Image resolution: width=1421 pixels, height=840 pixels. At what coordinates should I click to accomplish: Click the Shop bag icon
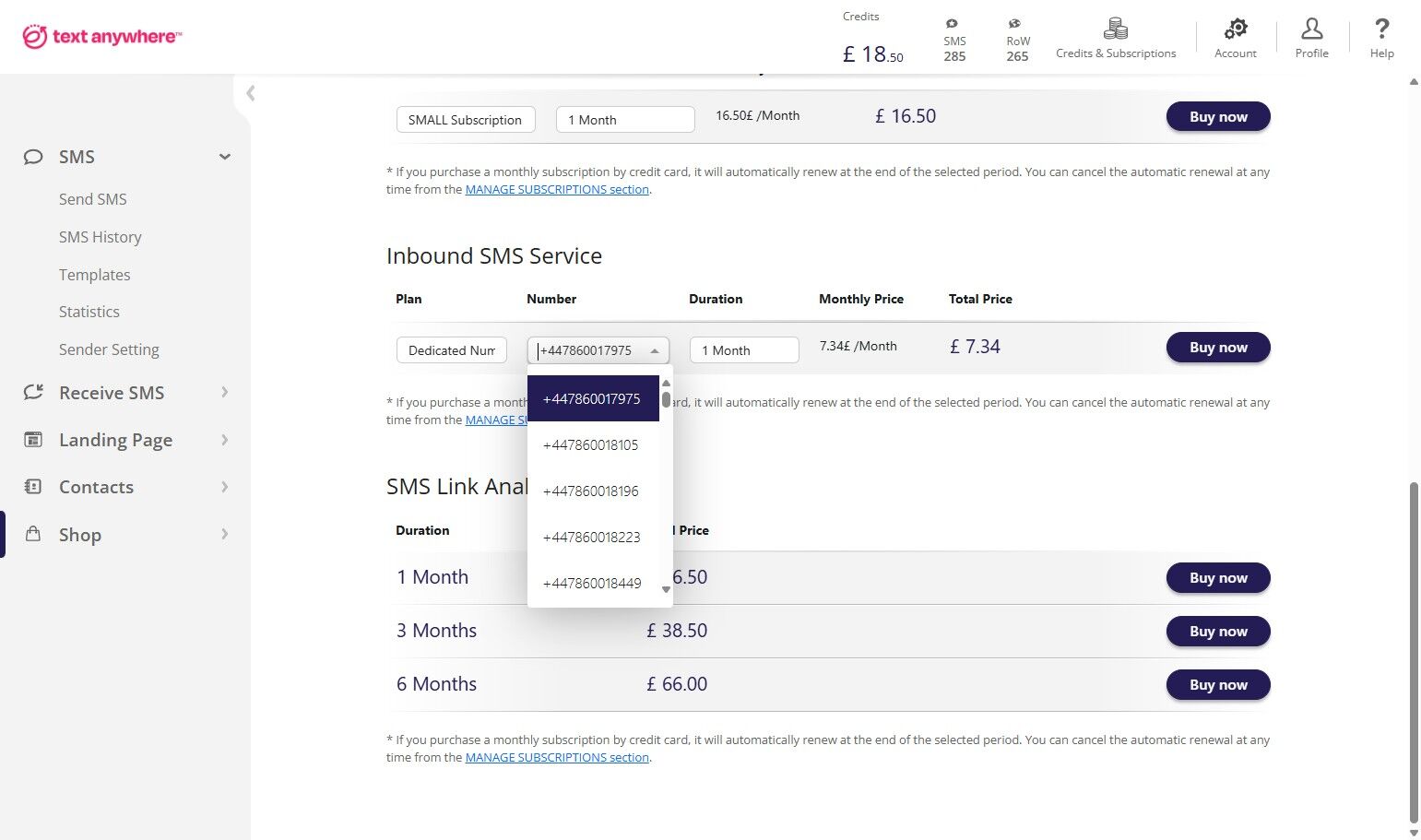[33, 534]
